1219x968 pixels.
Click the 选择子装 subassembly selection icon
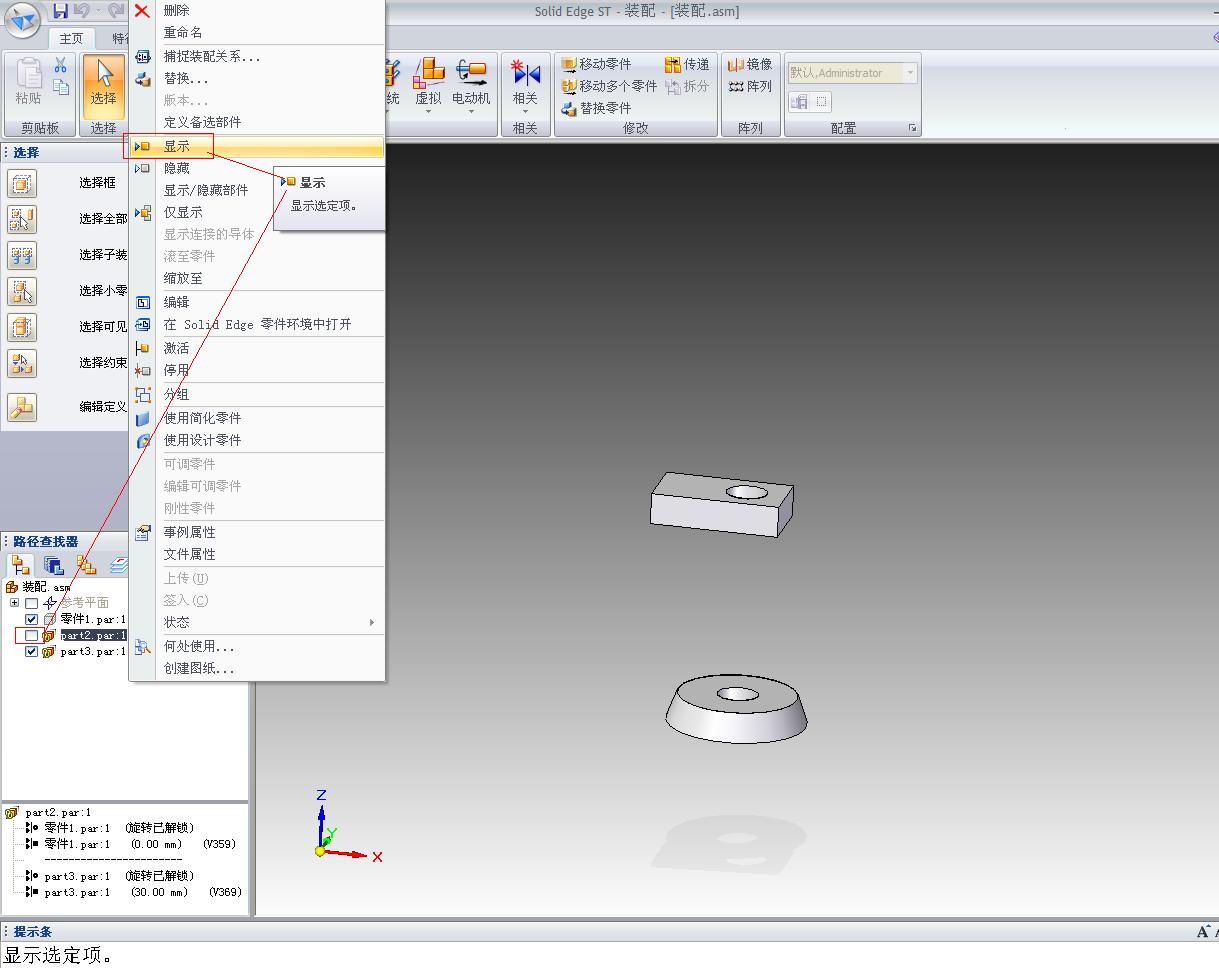click(x=21, y=255)
